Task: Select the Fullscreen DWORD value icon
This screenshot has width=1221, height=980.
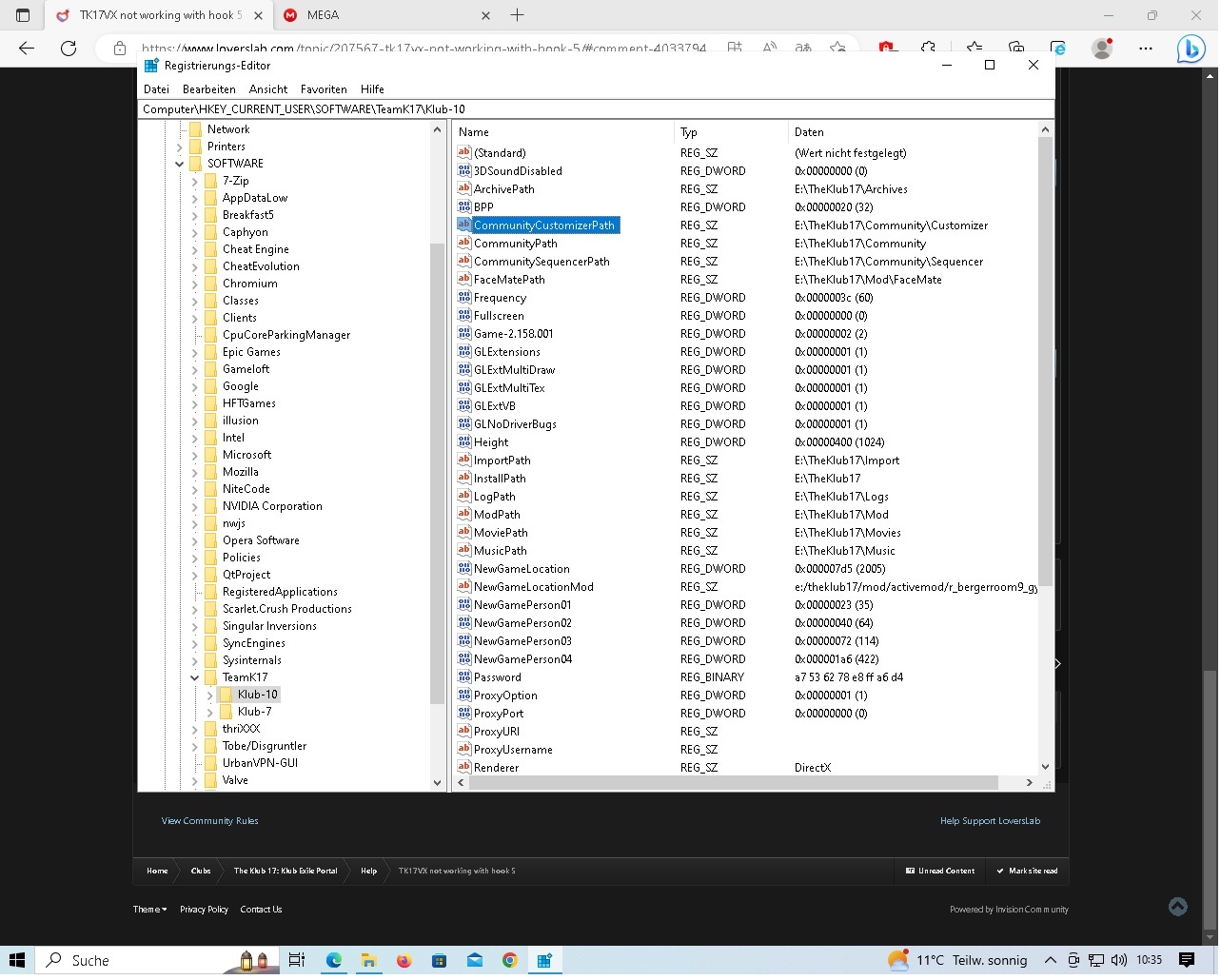Action: point(464,315)
